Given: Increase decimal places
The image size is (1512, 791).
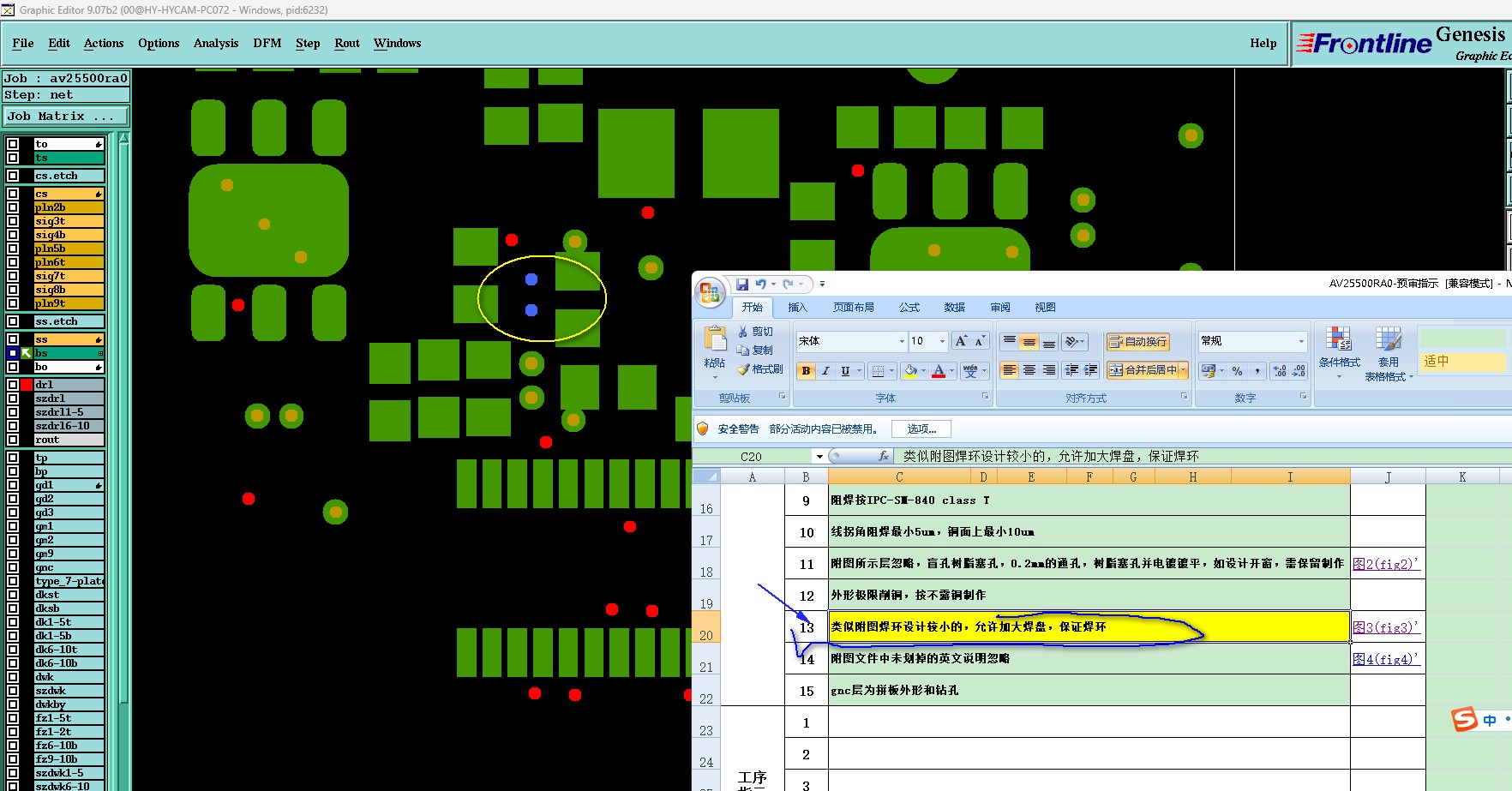Looking at the screenshot, I should pos(1280,371).
